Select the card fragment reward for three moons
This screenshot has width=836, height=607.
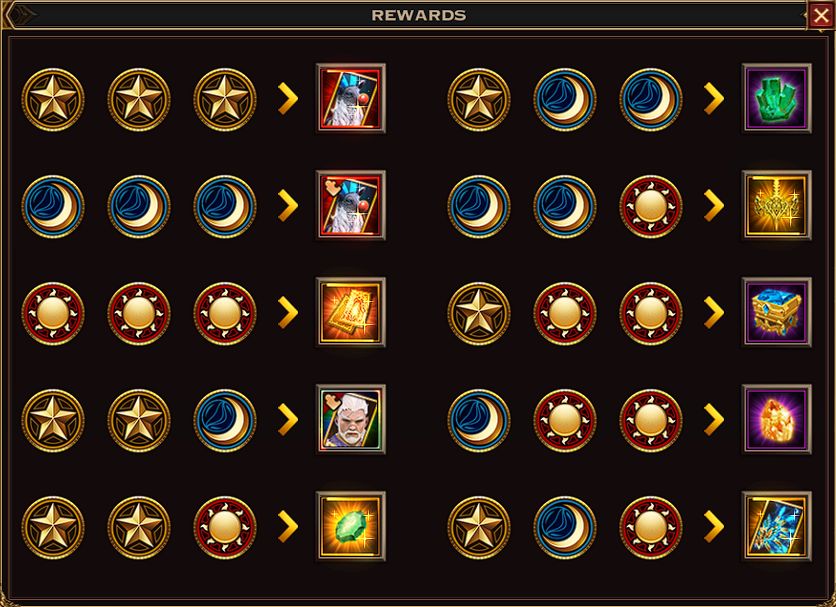pyautogui.click(x=350, y=205)
